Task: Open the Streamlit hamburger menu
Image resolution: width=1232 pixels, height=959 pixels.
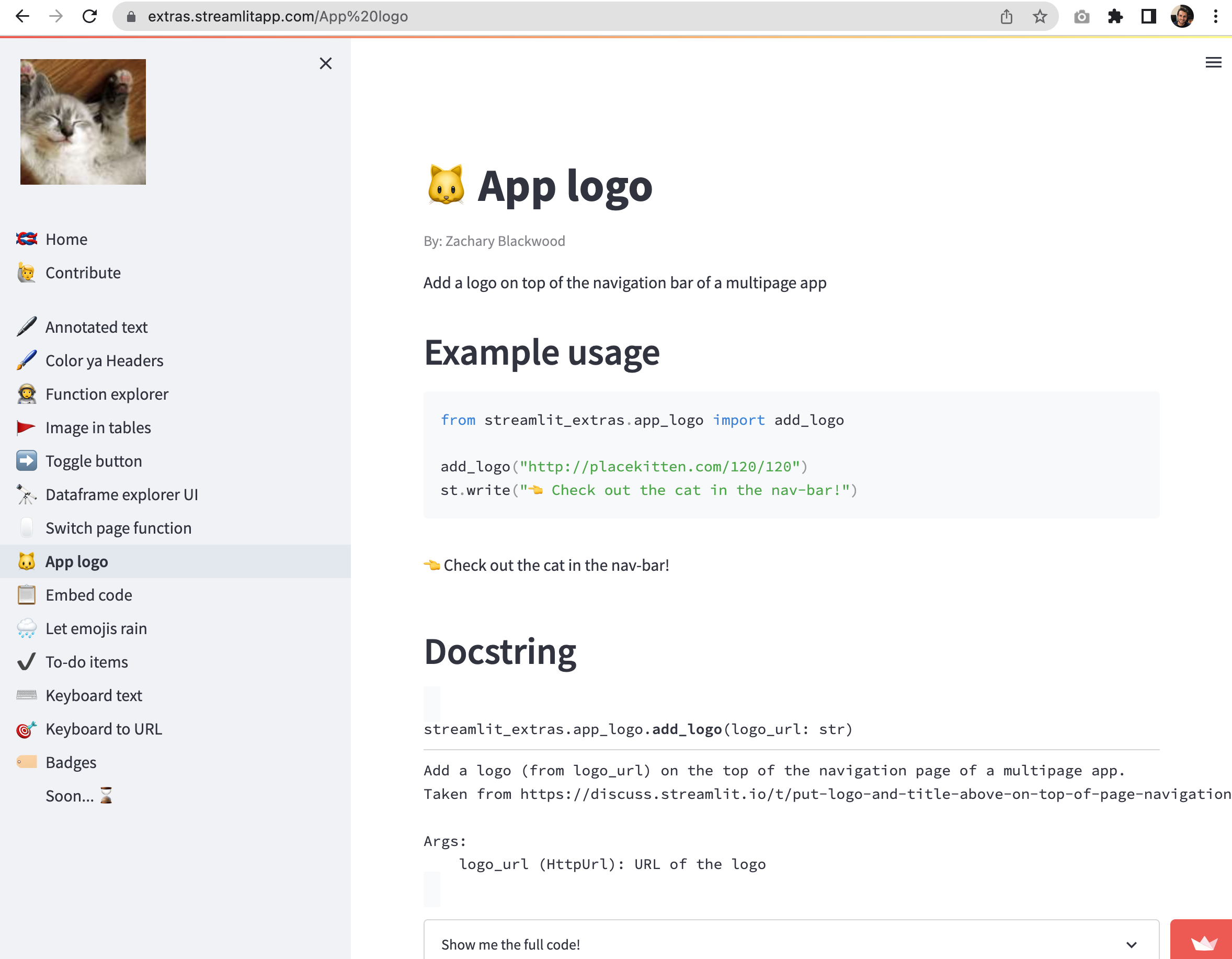Action: click(x=1213, y=63)
